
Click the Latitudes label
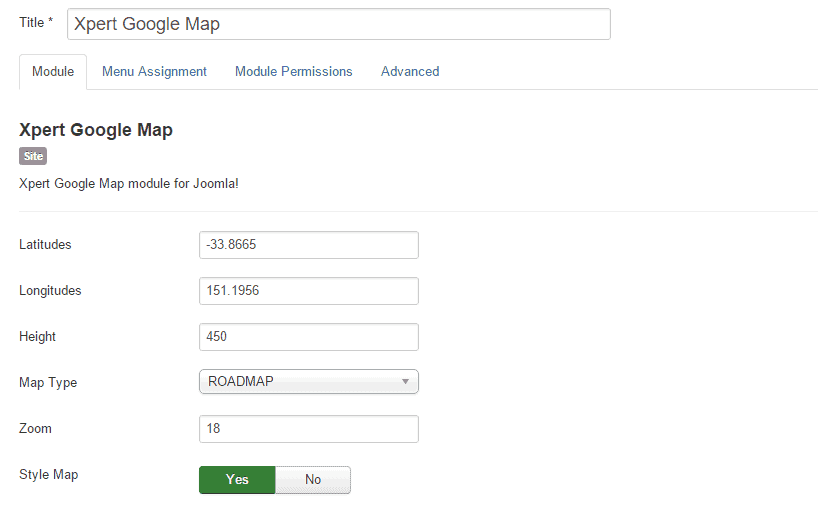[45, 245]
